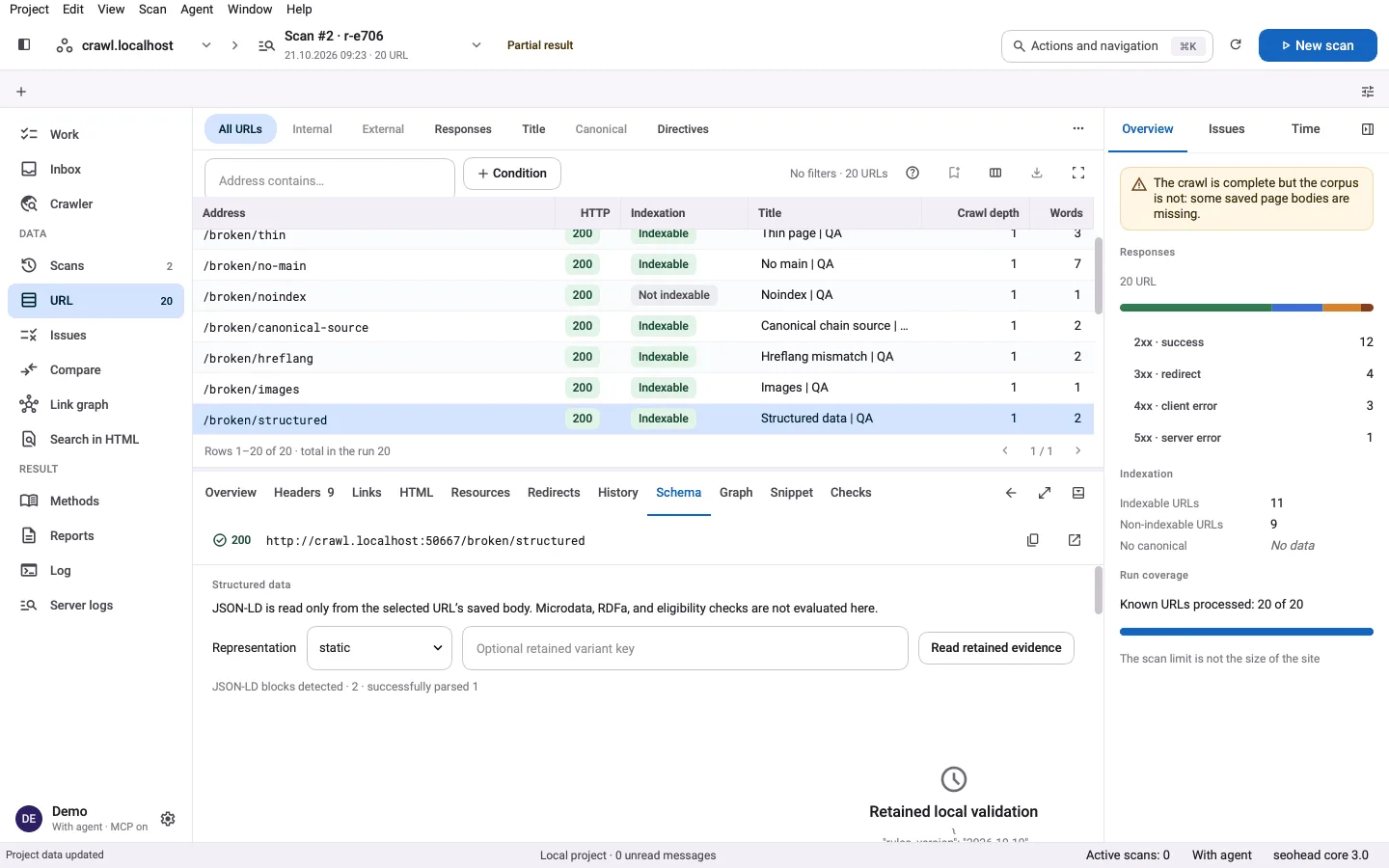Click the breadcrumb chevron after project name
Image resolution: width=1389 pixels, height=868 pixels.
(234, 45)
